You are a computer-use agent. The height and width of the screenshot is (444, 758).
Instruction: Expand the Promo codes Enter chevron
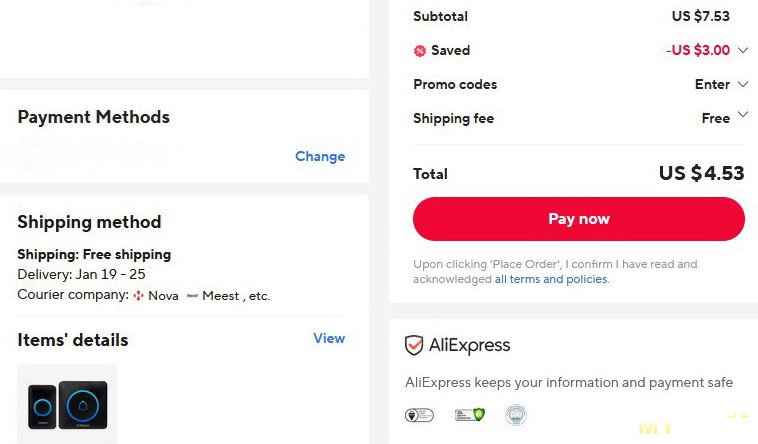(x=742, y=84)
